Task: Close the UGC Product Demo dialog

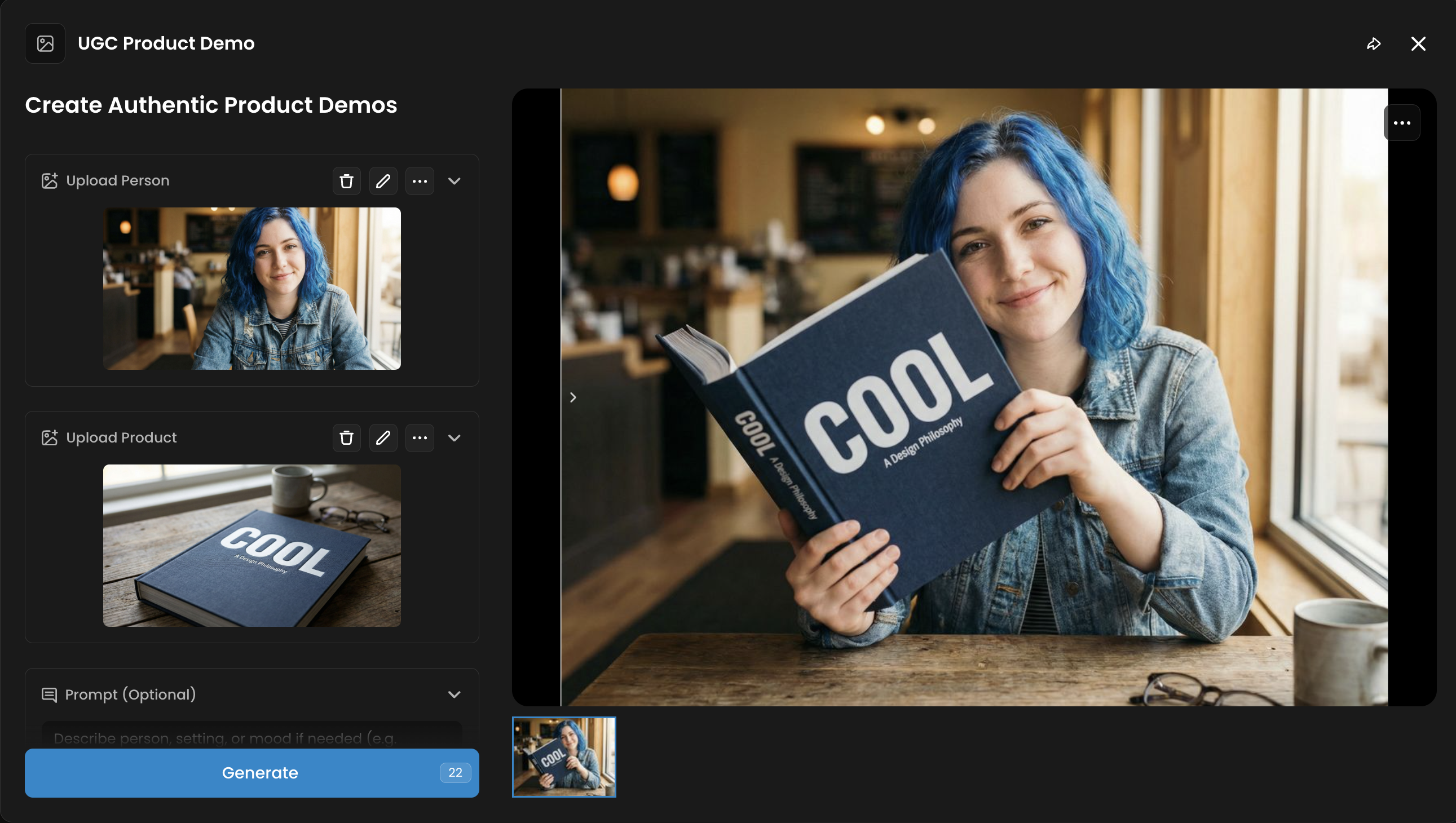Action: tap(1418, 43)
